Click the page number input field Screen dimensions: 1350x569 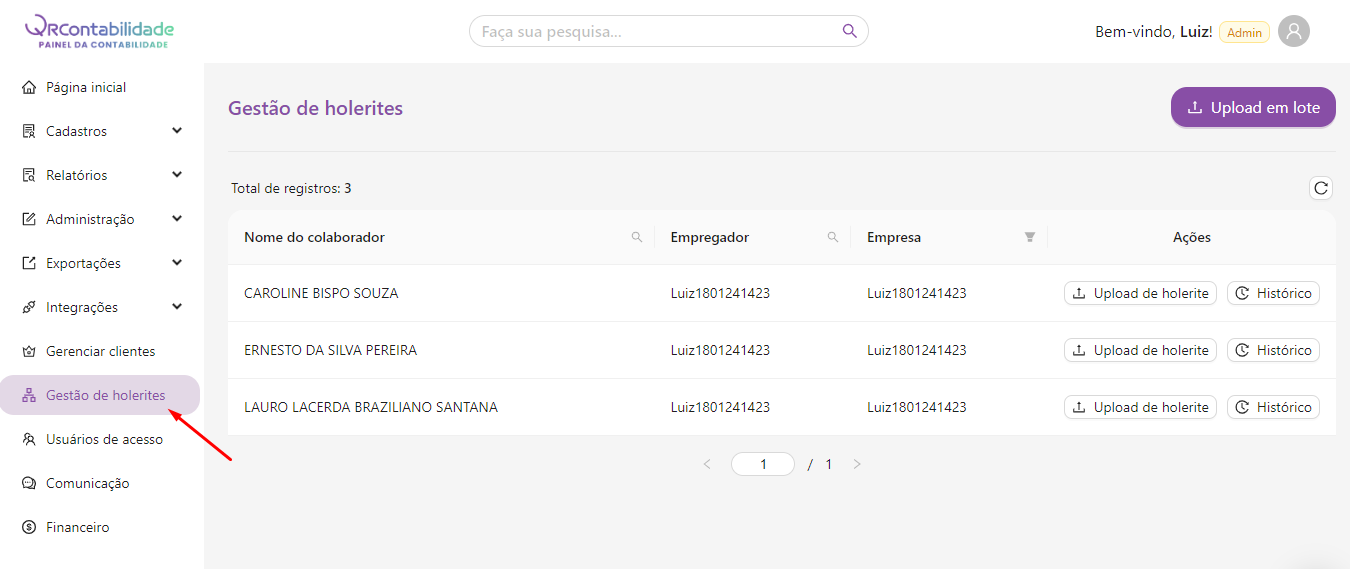pyautogui.click(x=763, y=464)
